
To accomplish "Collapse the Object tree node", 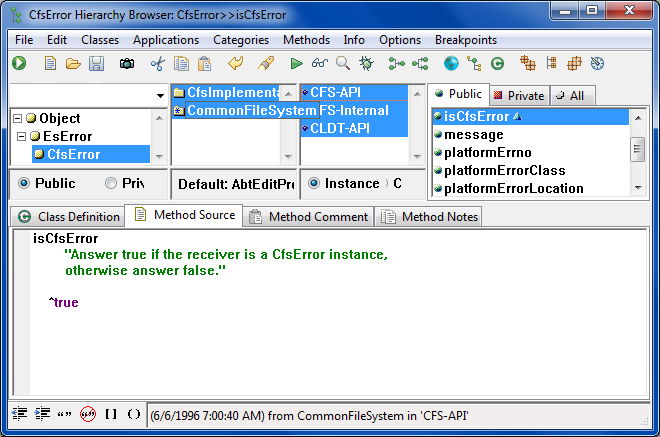I will point(17,119).
